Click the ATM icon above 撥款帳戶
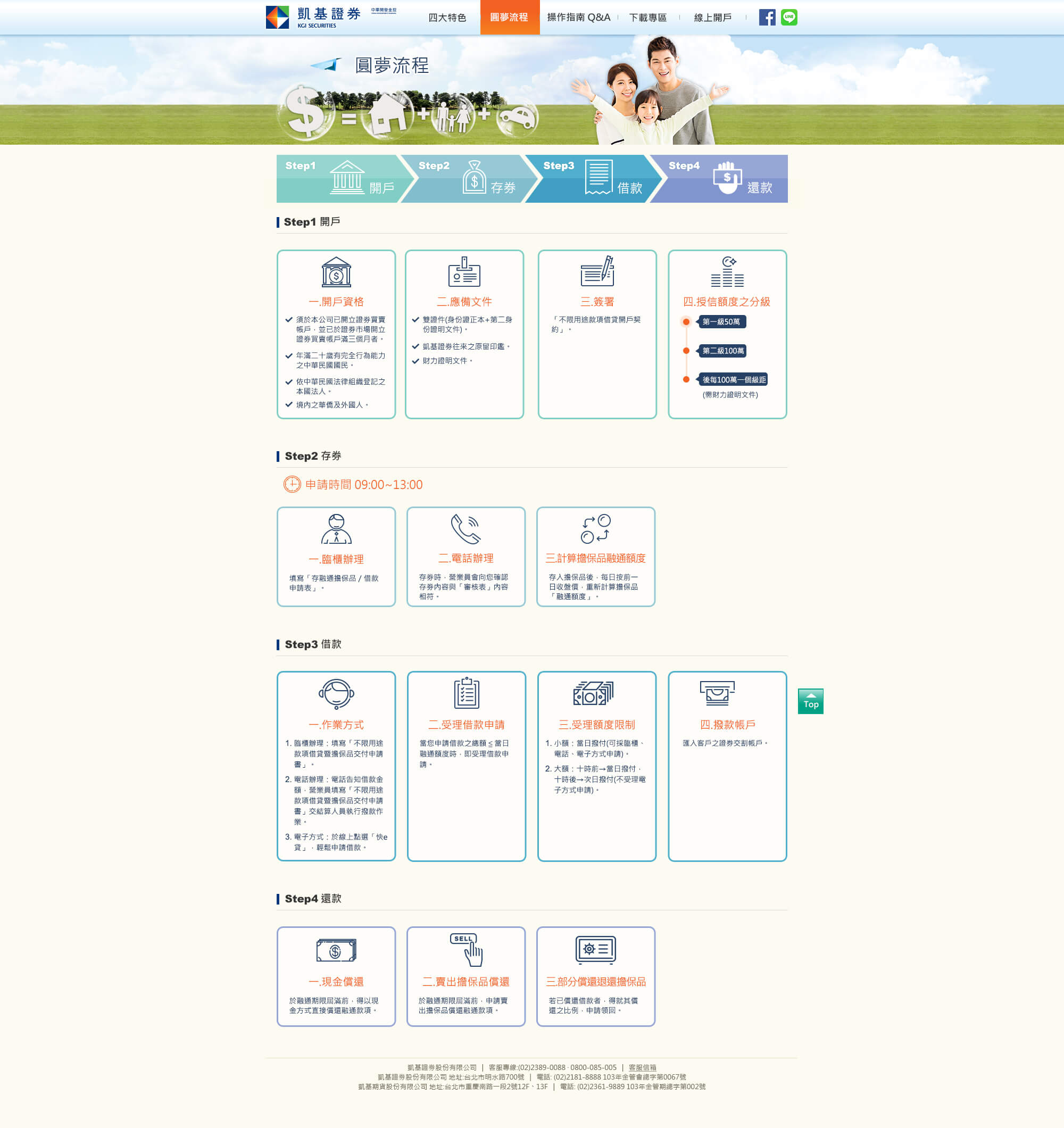 coord(717,693)
